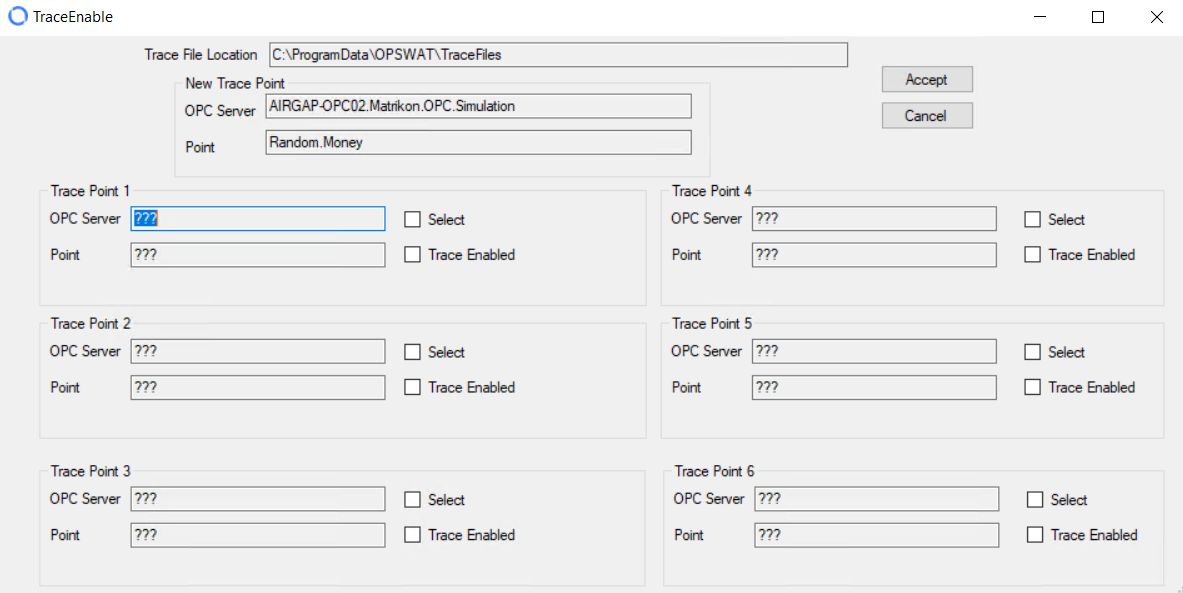Minimize the TraceEnable window
1183x593 pixels.
coord(1040,17)
